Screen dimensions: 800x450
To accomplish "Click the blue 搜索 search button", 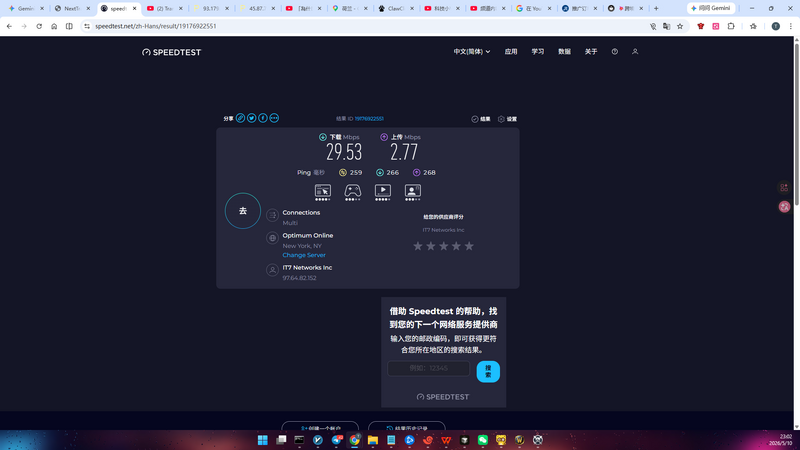I will pos(488,371).
